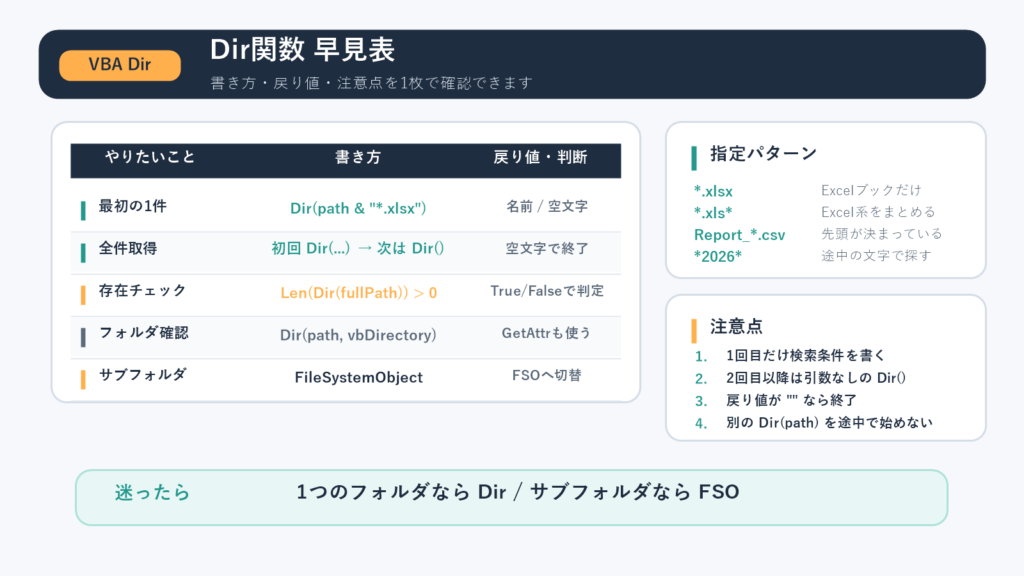Click the description Excelブックだけ
This screenshot has height=576, width=1024.
click(x=871, y=190)
